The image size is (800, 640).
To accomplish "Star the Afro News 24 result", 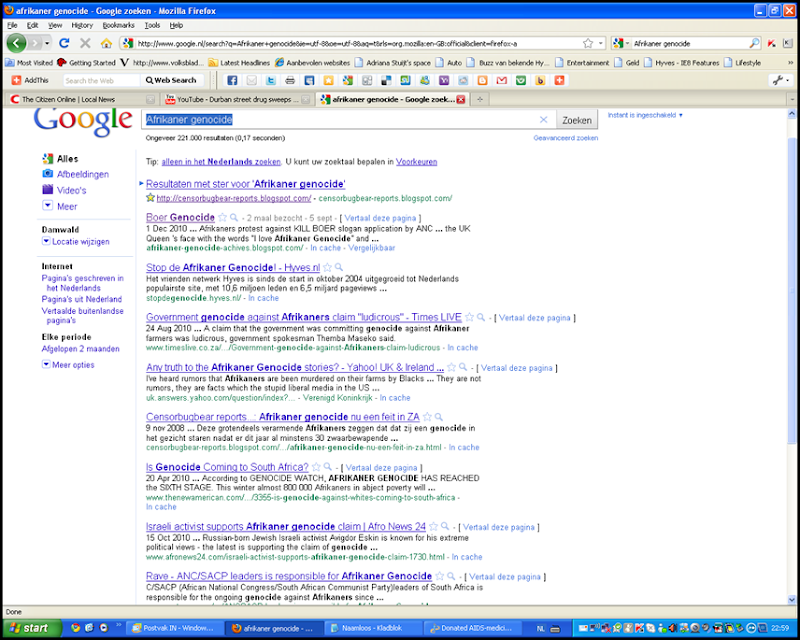I will pyautogui.click(x=434, y=526).
